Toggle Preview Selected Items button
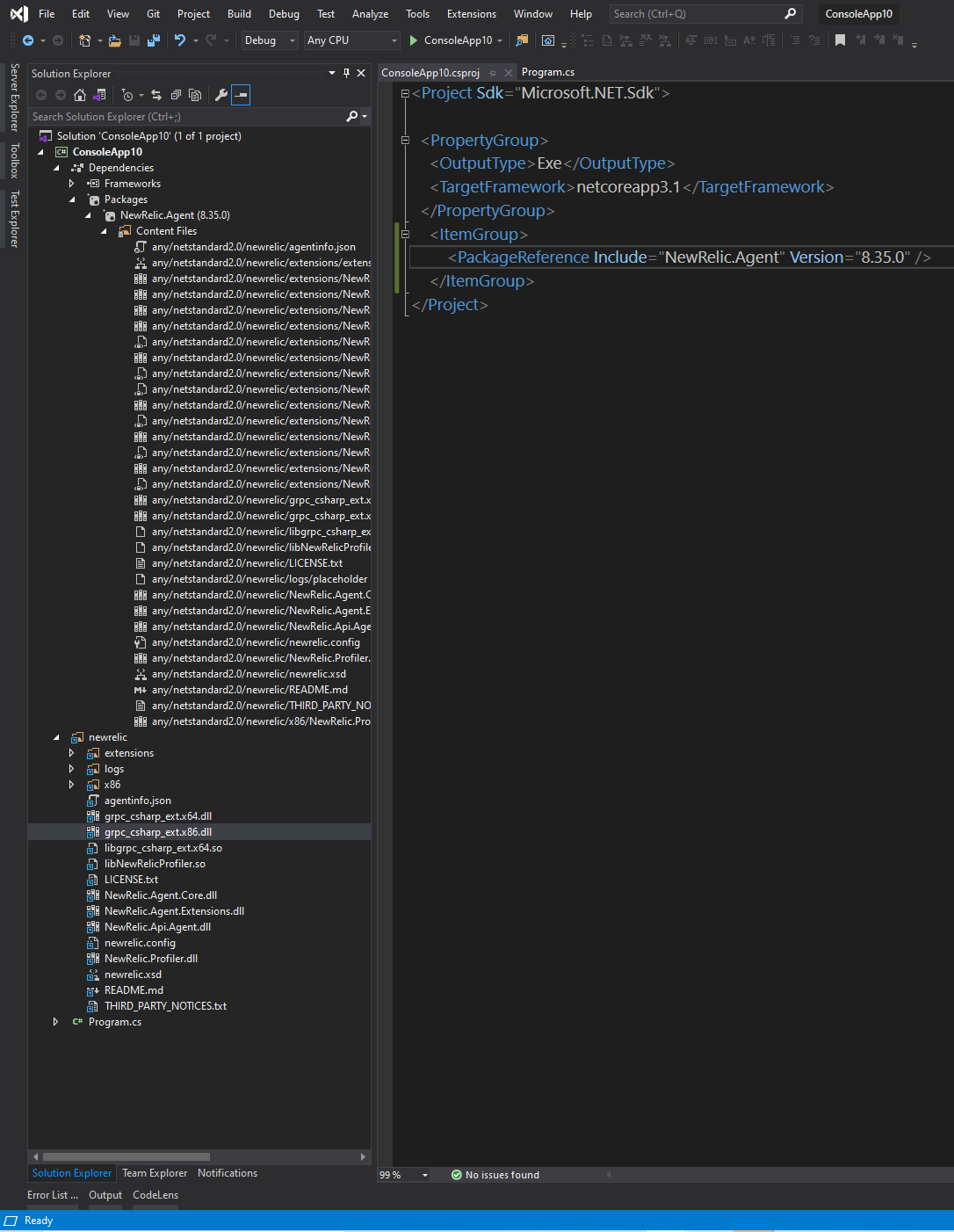The image size is (954, 1232). 241,95
